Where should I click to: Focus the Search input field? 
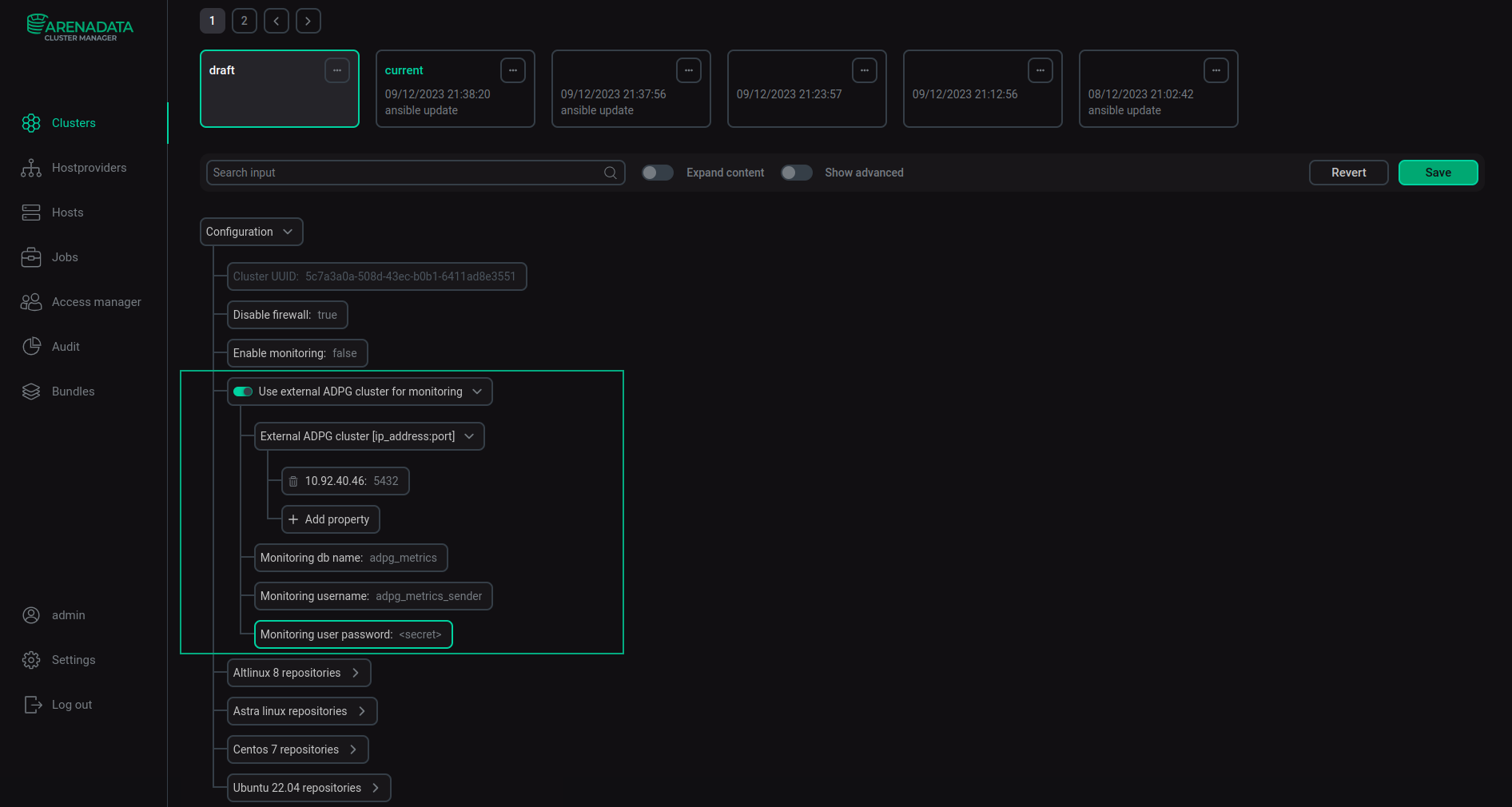[x=416, y=173]
